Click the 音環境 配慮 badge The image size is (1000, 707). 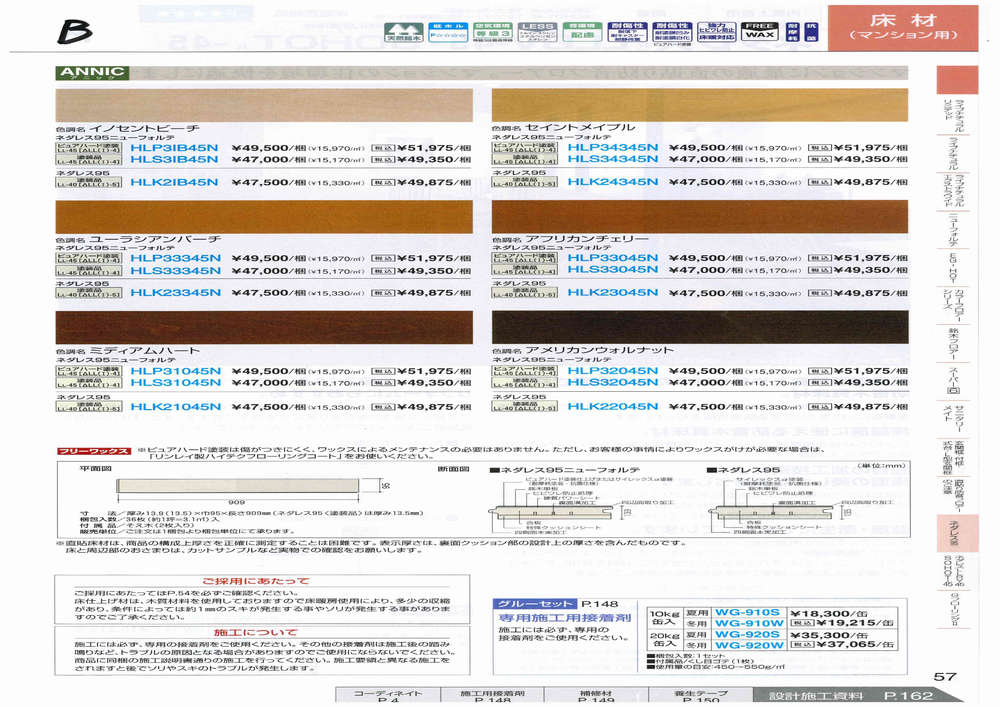pyautogui.click(x=582, y=33)
